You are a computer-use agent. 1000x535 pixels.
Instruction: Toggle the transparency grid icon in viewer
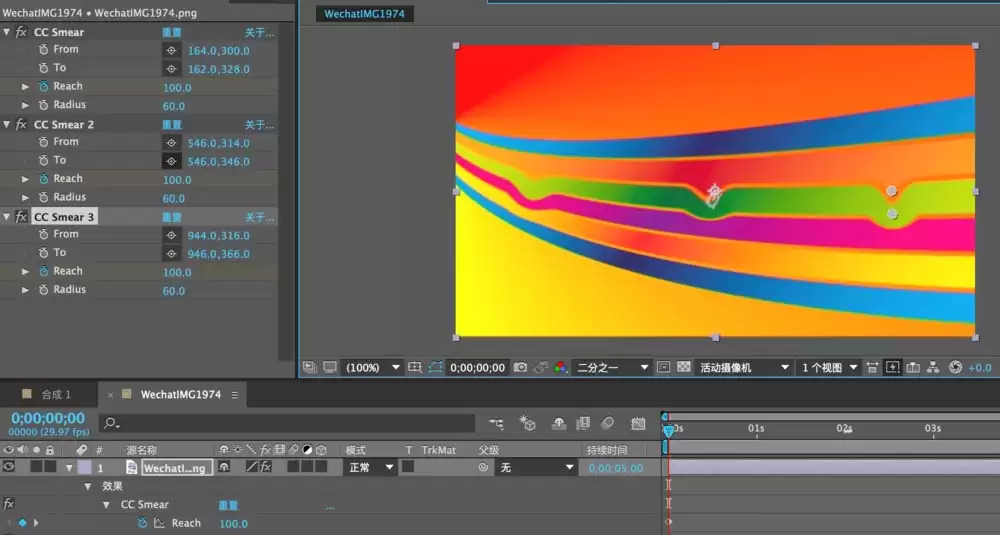(x=684, y=367)
